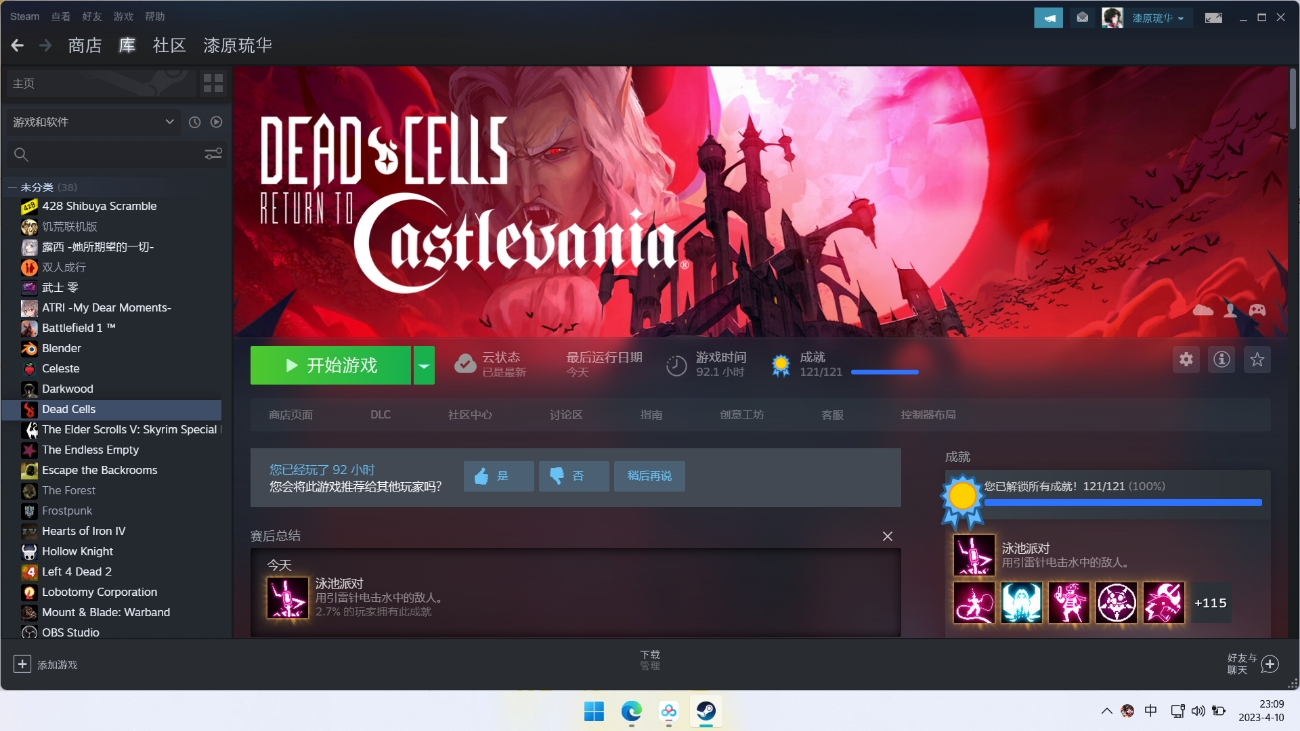Open the 游戏和软件 filter dropdown
Image resolution: width=1300 pixels, height=731 pixels.
(93, 122)
